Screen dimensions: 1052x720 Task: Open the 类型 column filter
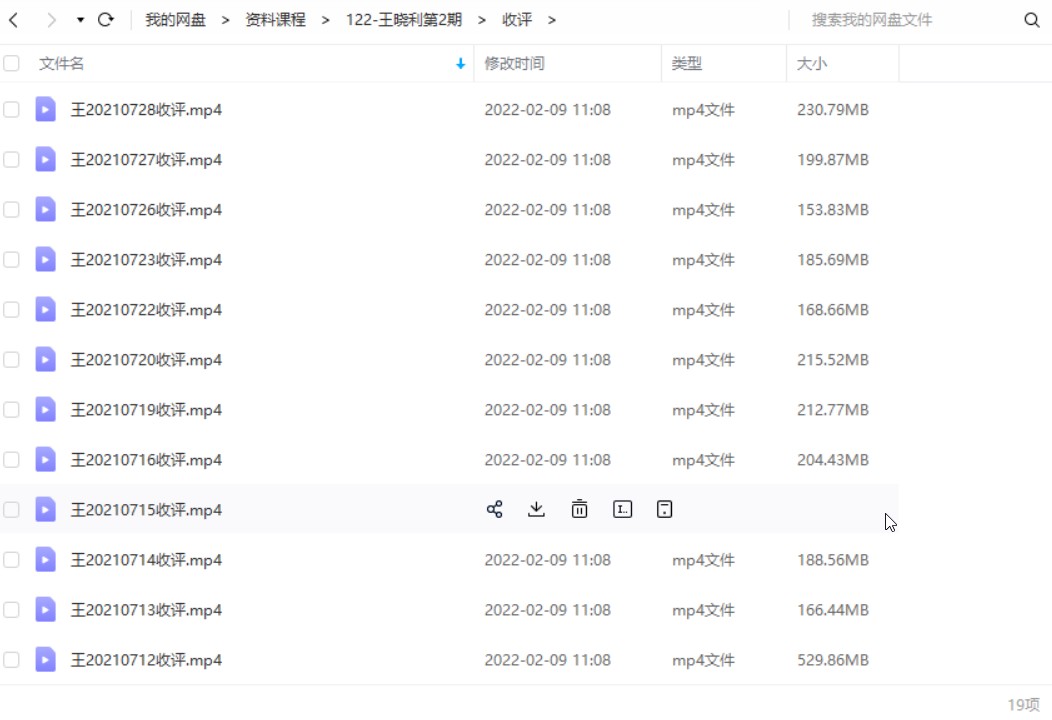click(x=687, y=63)
